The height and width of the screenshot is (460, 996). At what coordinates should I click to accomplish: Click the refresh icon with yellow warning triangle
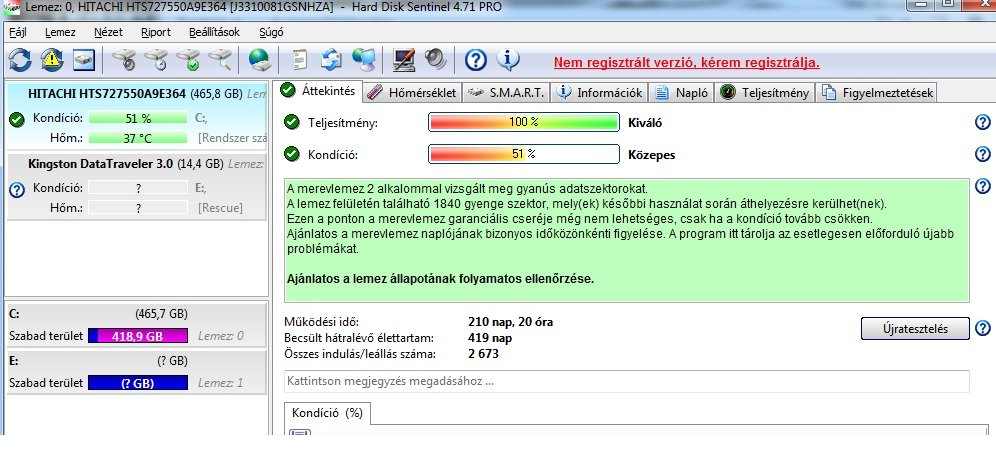pyautogui.click(x=52, y=60)
